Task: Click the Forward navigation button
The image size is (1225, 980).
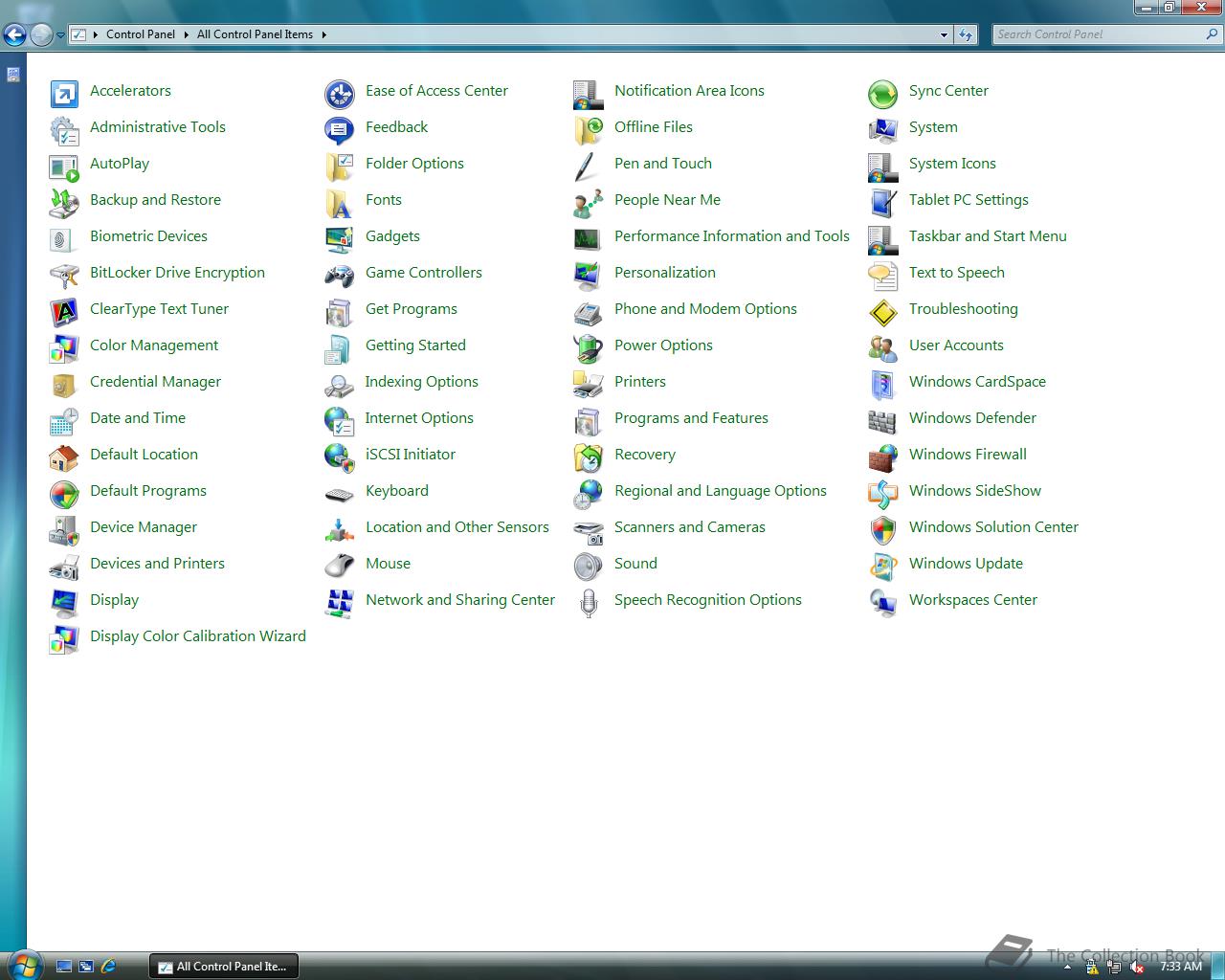Action: tap(41, 35)
